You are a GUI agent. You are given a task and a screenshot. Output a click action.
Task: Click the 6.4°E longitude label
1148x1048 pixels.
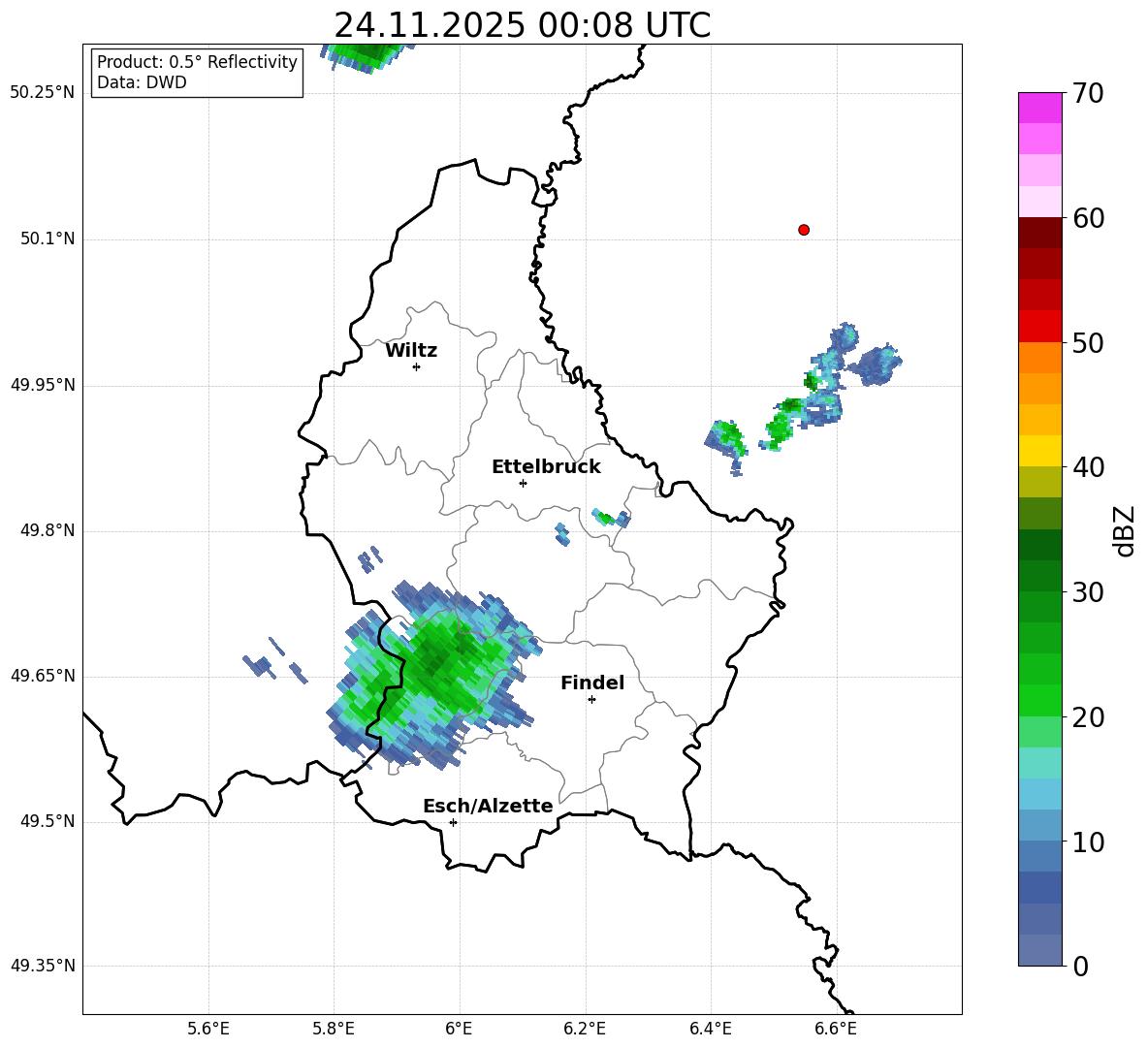tap(710, 1029)
